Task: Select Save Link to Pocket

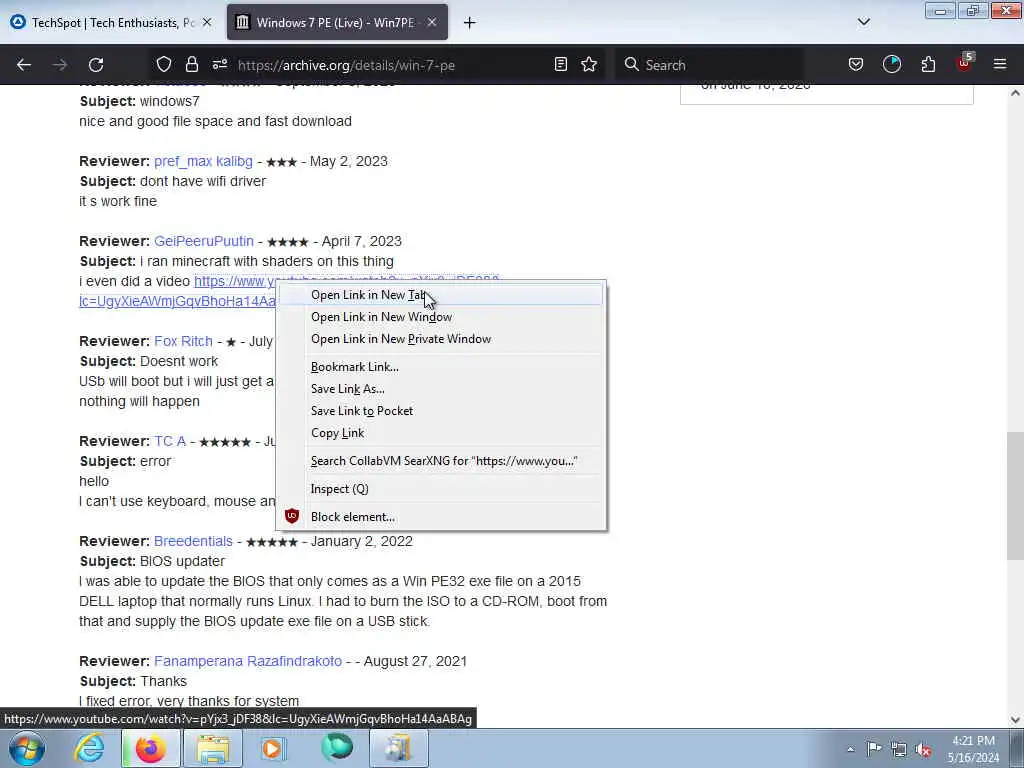Action: [x=441, y=411]
